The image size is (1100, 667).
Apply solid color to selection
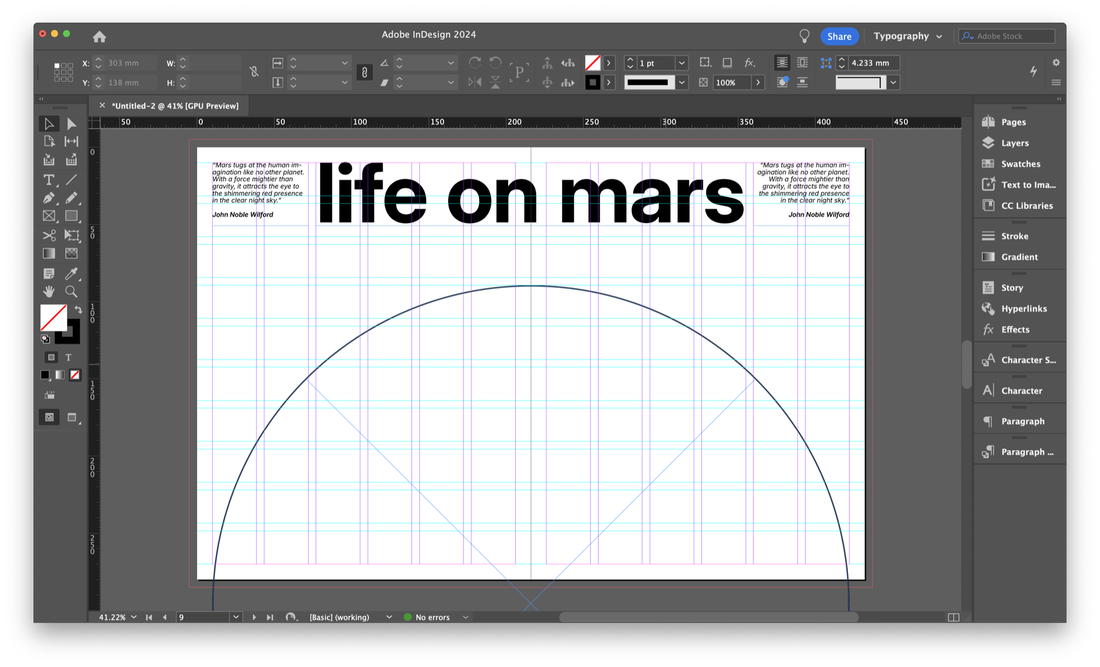46,375
